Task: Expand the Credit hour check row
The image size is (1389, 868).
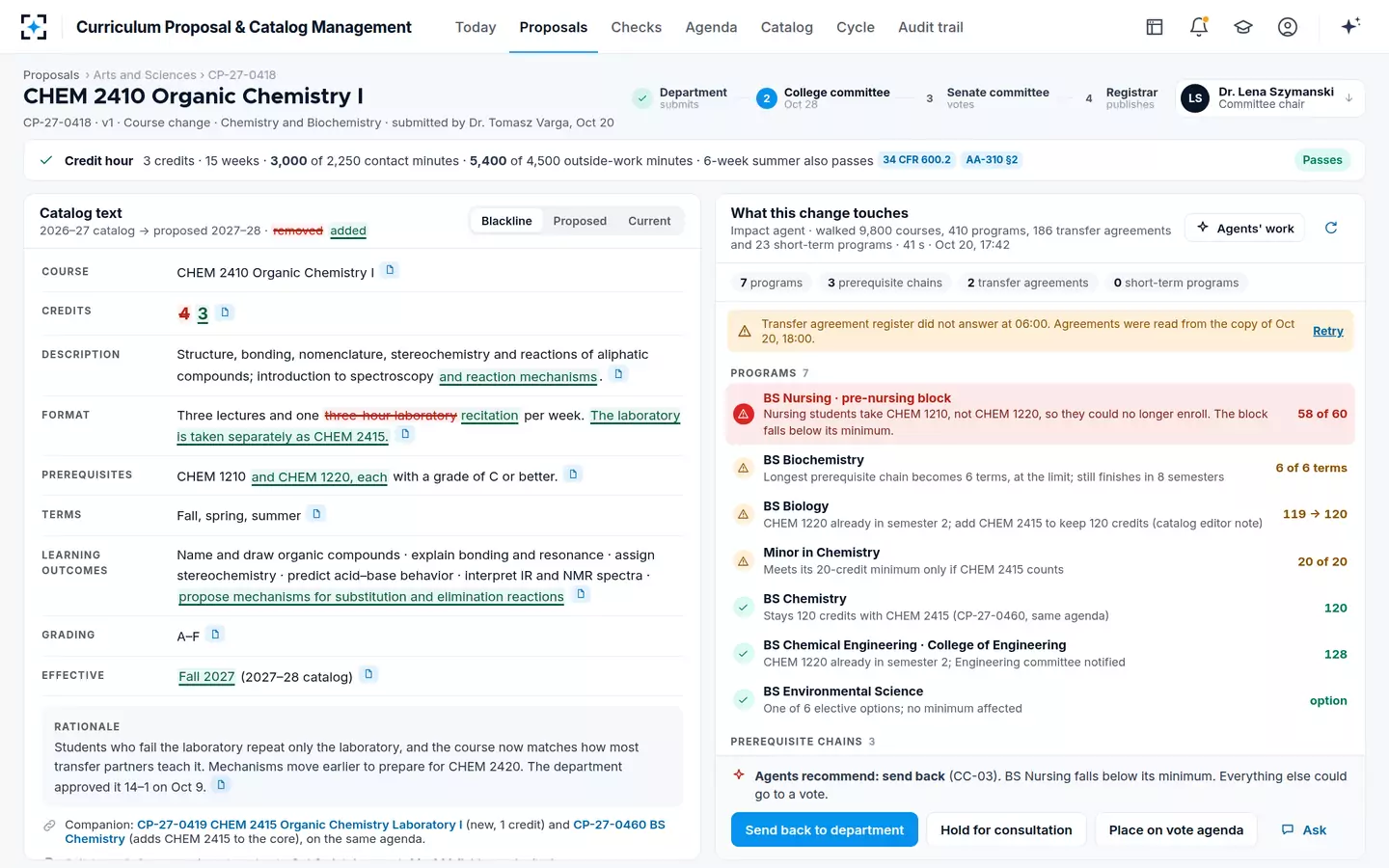Action: click(x=694, y=160)
